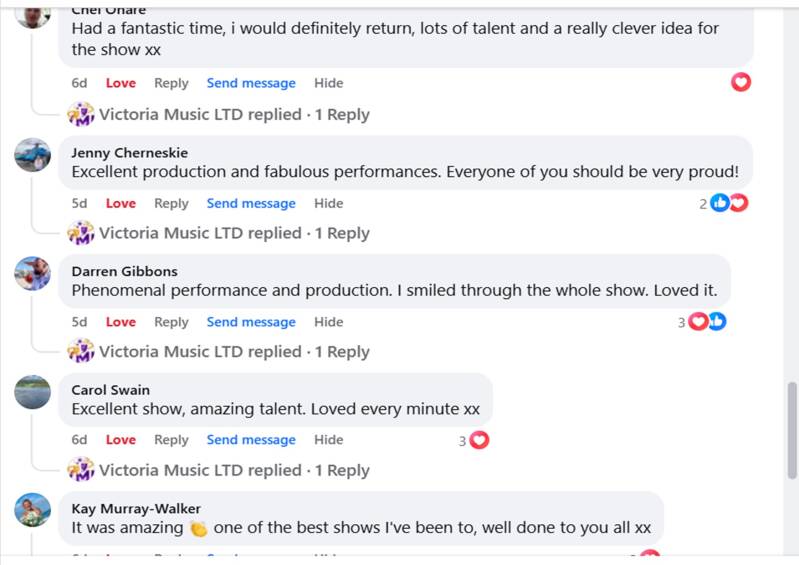Toggle Love on Carol Swain's comment

[121, 440]
